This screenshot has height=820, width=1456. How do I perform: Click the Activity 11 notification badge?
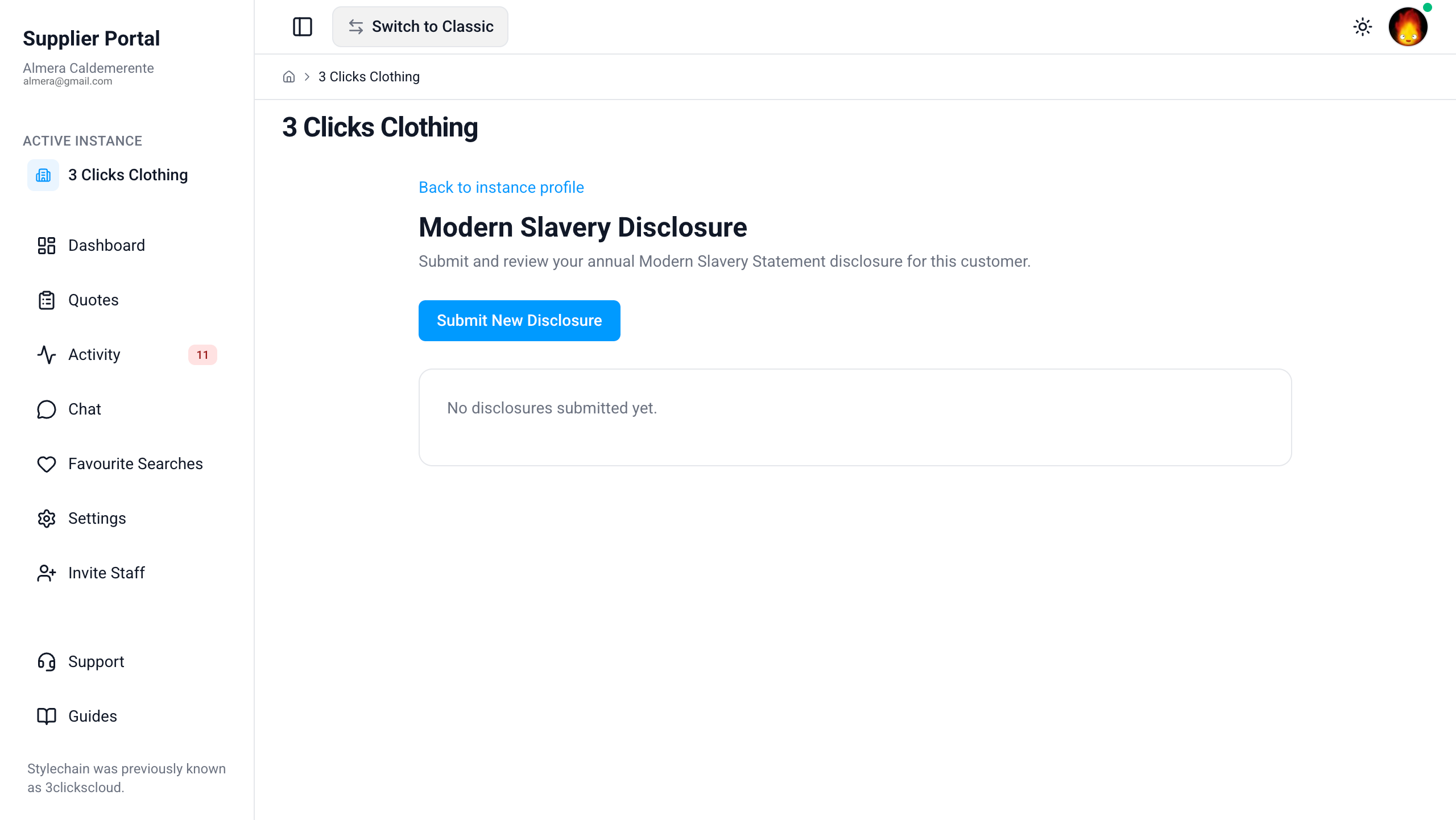(202, 355)
